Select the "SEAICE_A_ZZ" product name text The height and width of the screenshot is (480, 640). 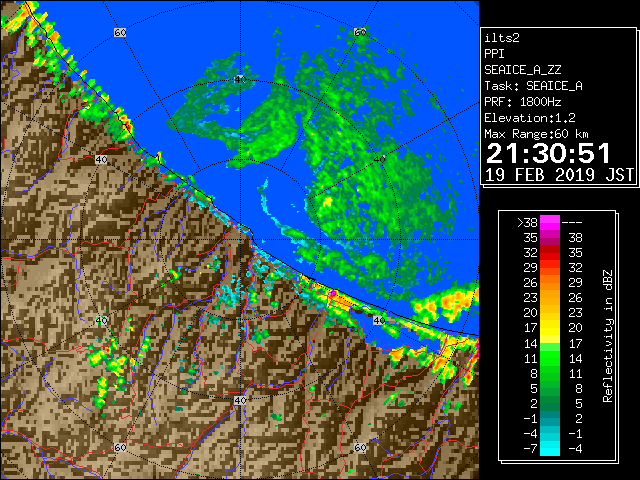pyautogui.click(x=522, y=70)
